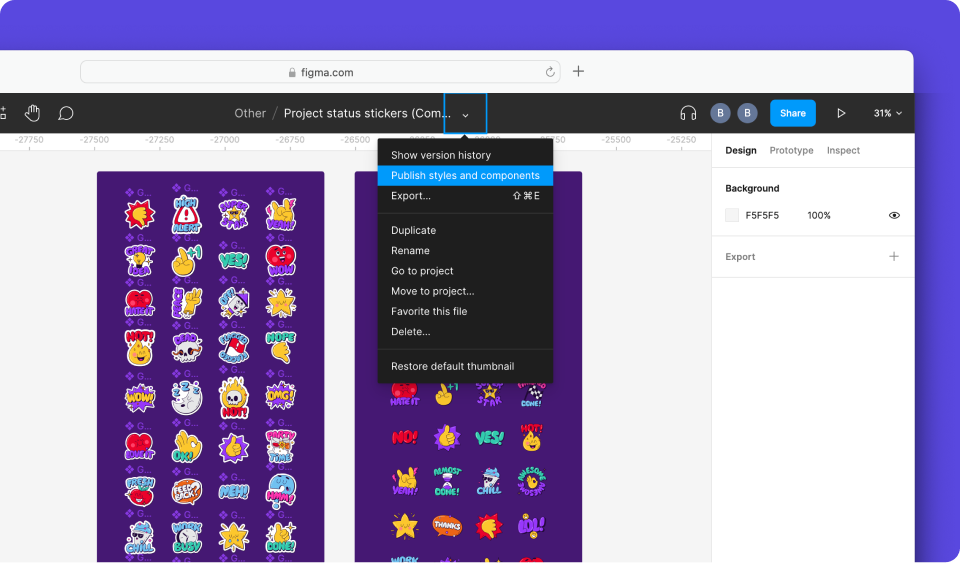Viewport: 960px width, 563px height.
Task: Select Publish styles and components
Action: (x=465, y=176)
